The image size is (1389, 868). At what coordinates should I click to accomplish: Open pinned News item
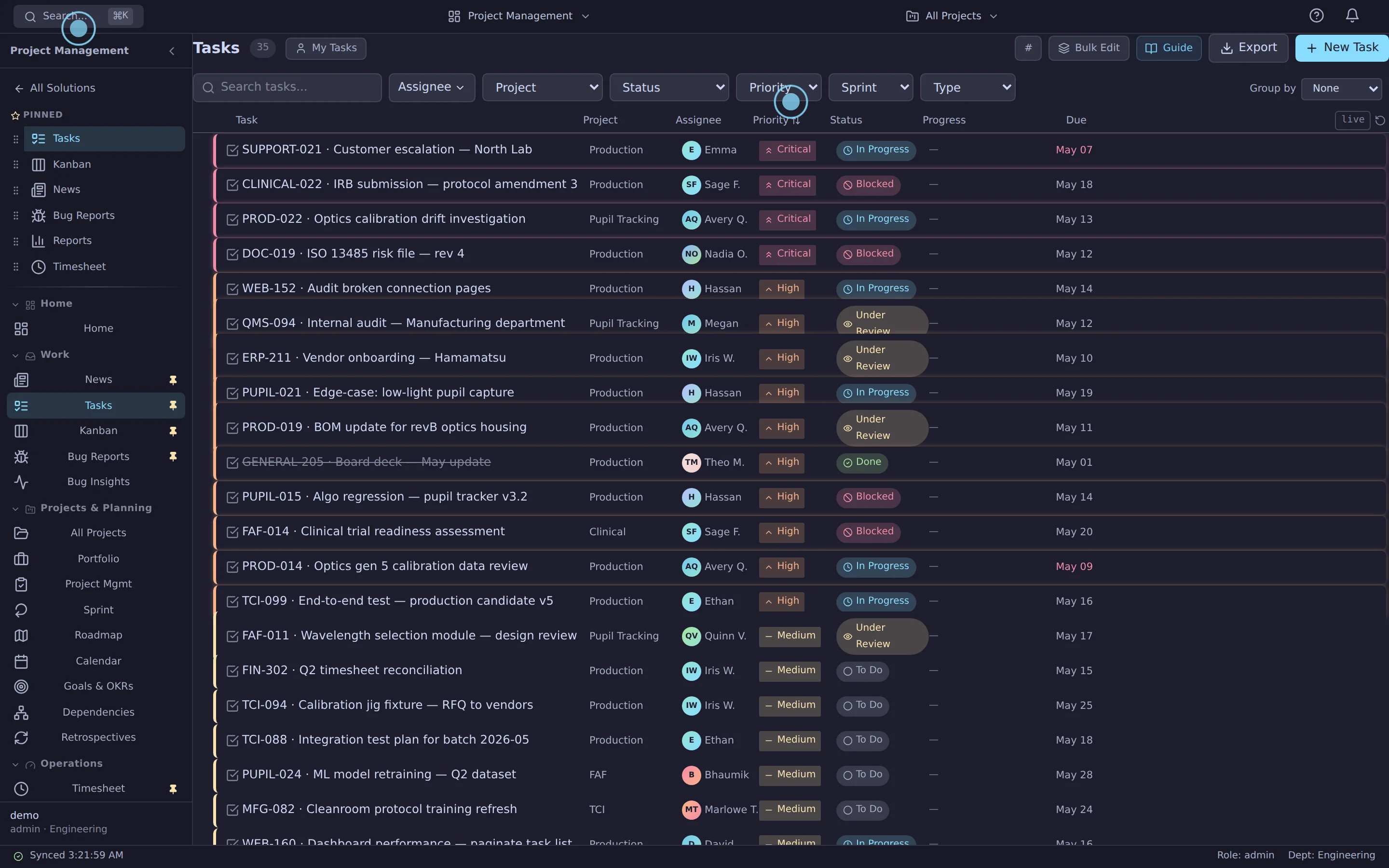[x=104, y=190]
